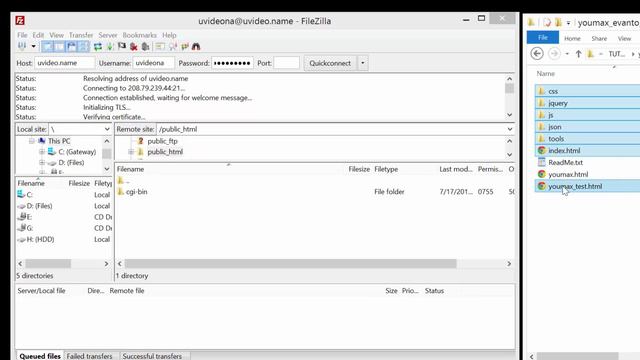
Task: Expand the D: (Files) tree node
Action: coord(42,162)
